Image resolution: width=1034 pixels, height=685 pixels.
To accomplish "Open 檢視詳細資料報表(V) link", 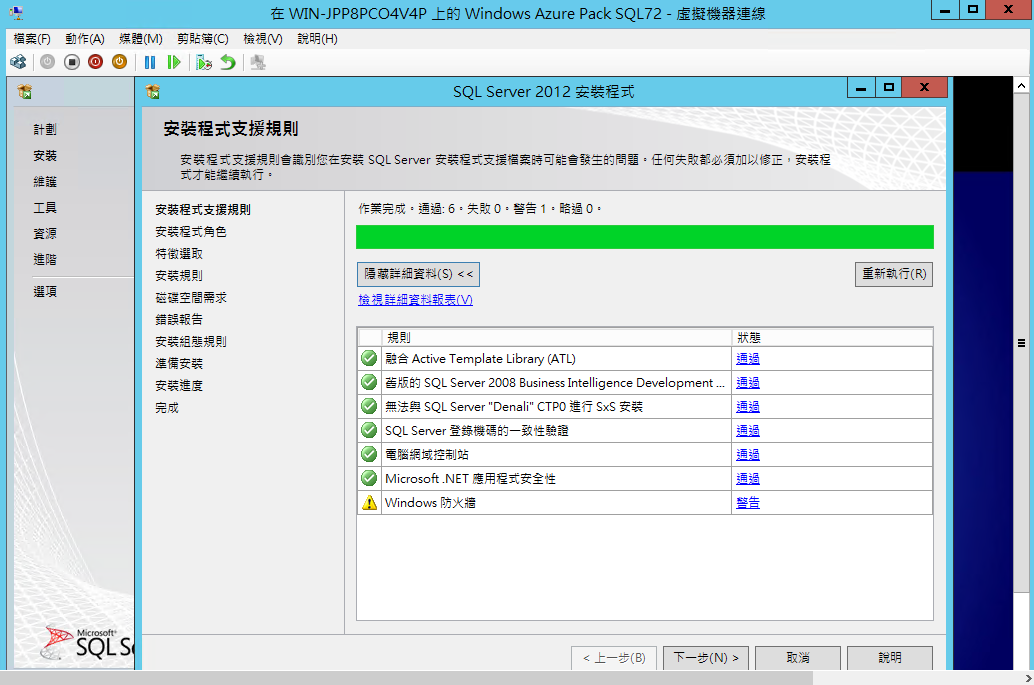I will 415,300.
